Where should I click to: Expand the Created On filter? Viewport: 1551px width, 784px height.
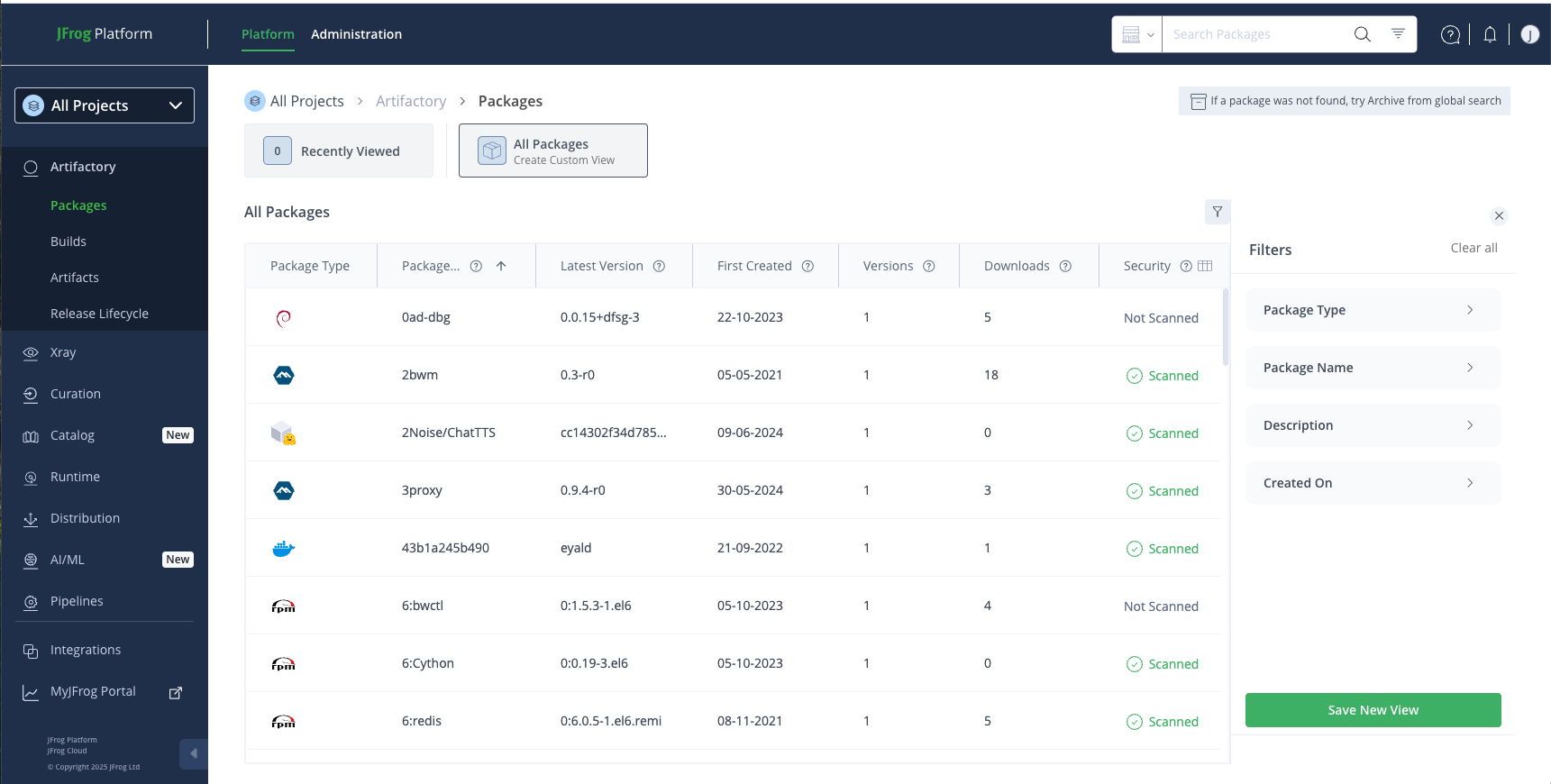[x=1373, y=483]
